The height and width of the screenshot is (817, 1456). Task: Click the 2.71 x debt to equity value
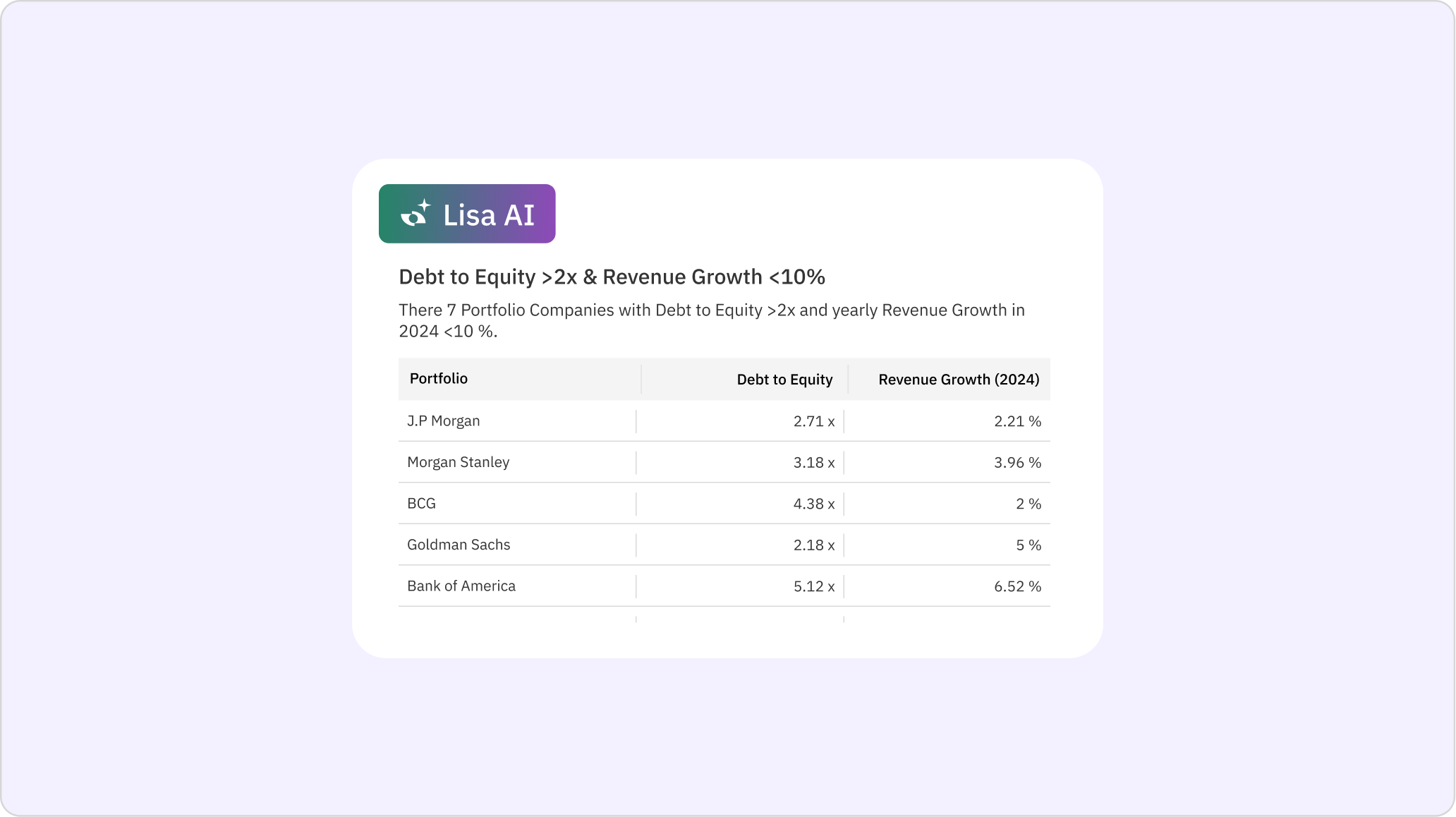tap(813, 421)
